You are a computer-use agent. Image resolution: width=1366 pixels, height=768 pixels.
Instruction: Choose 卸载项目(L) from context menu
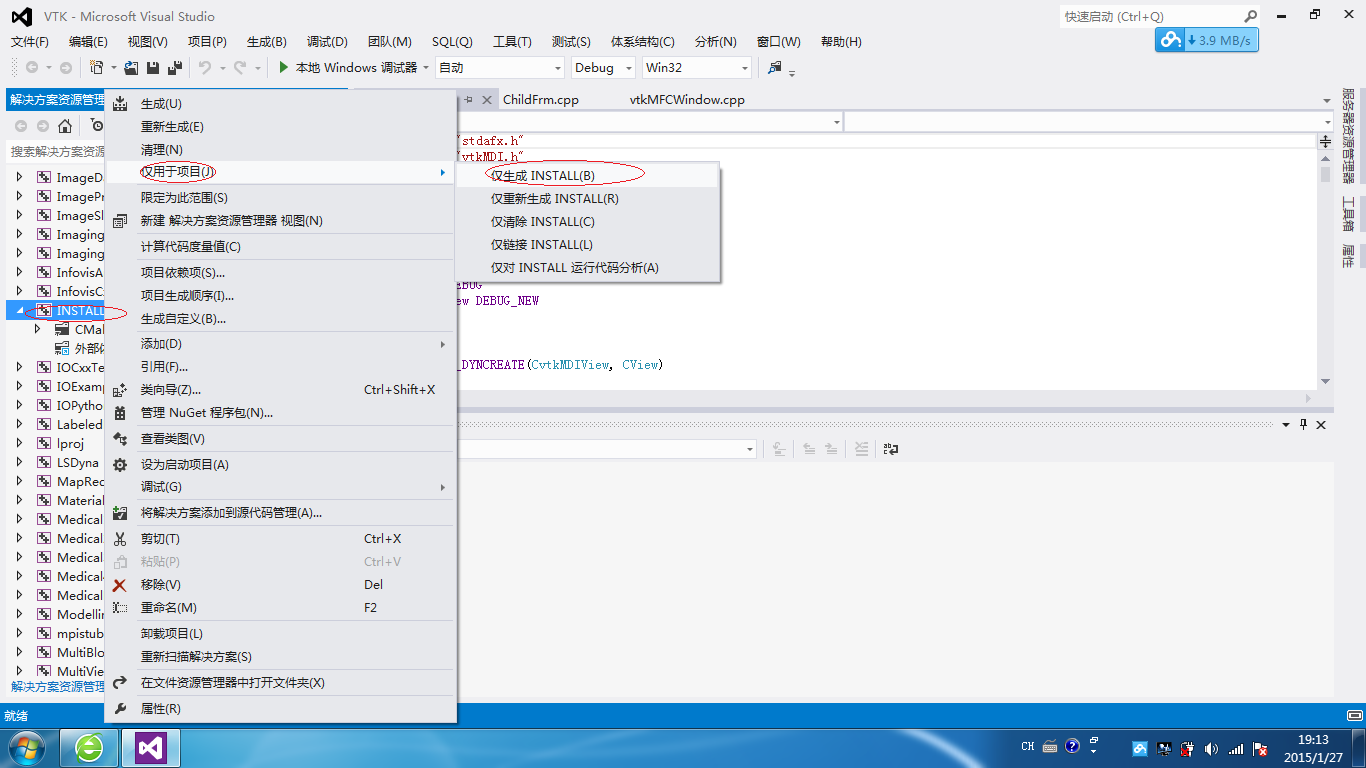click(x=281, y=634)
